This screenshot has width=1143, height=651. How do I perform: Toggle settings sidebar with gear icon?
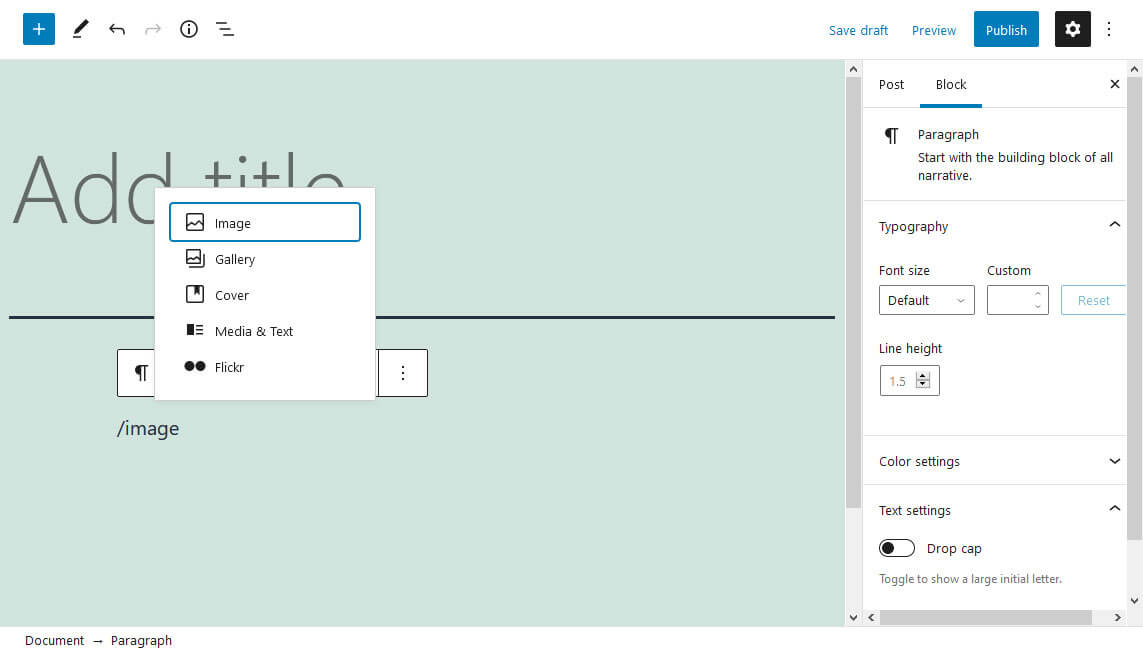1072,29
